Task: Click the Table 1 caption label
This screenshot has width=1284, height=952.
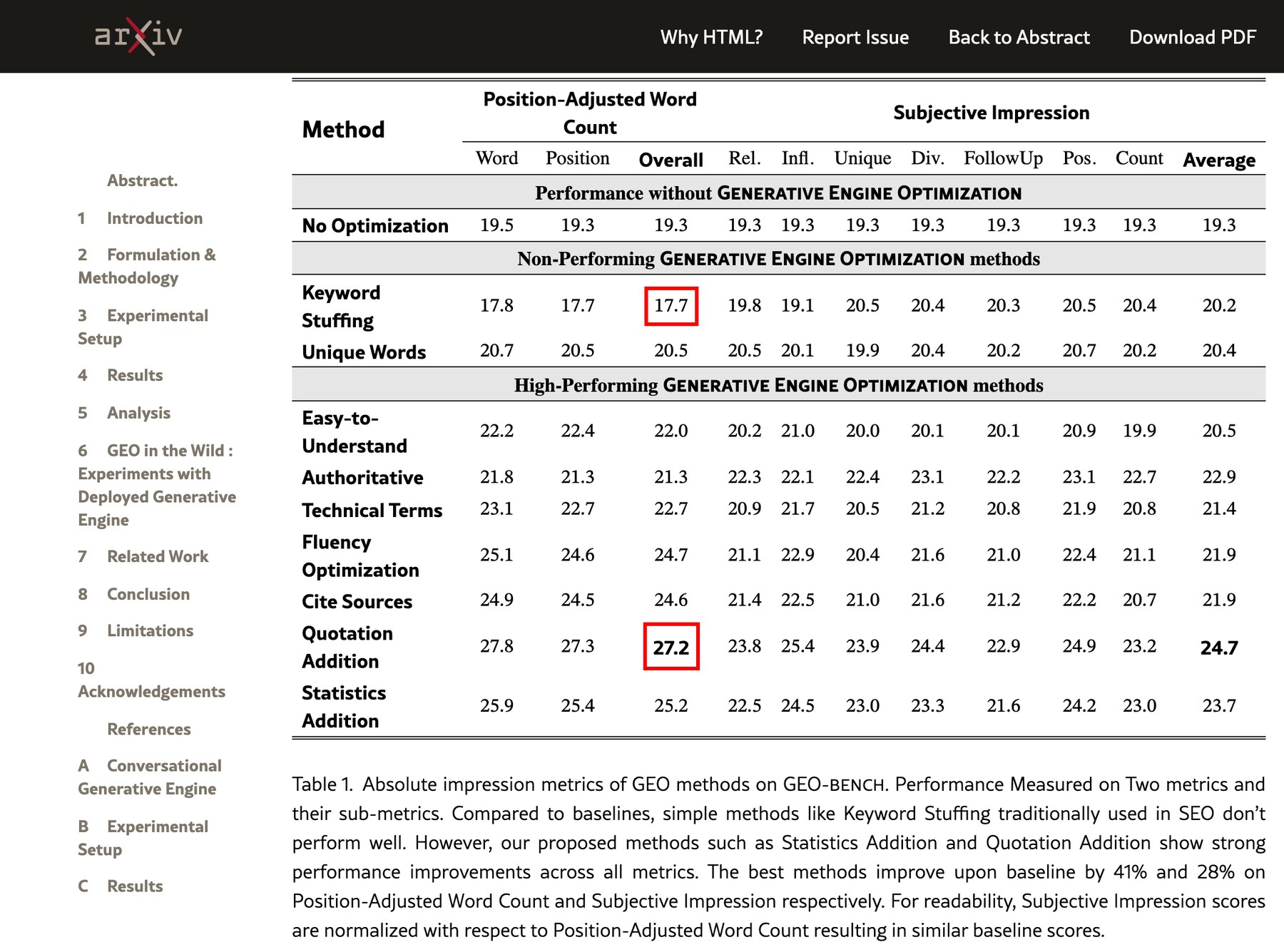Action: tap(322, 784)
